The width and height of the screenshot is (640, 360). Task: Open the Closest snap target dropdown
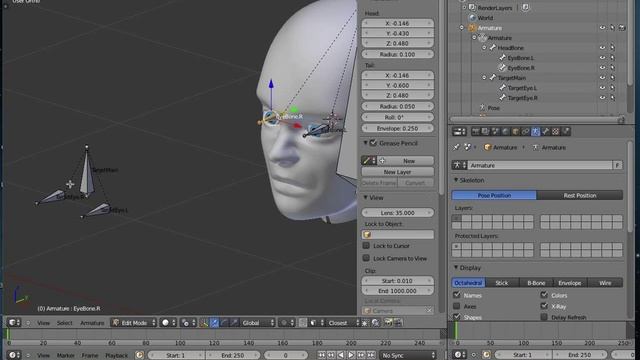point(342,323)
